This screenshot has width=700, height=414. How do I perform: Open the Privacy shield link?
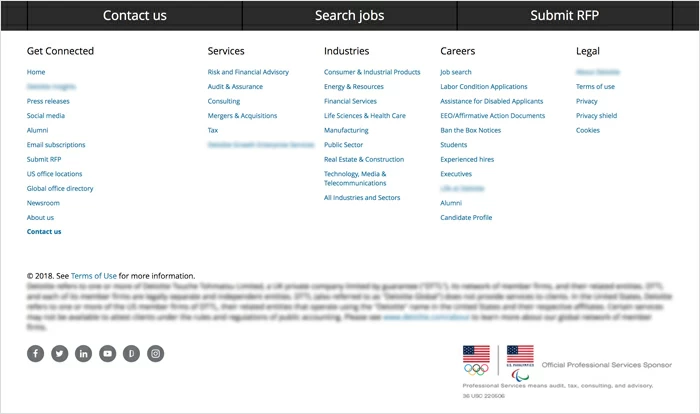[x=596, y=116]
